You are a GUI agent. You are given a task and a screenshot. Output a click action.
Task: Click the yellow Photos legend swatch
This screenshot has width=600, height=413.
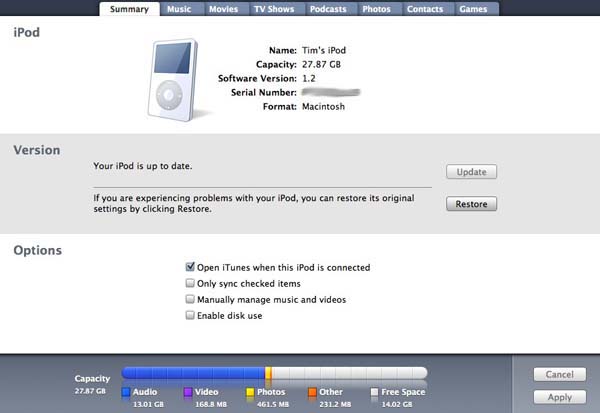pyautogui.click(x=250, y=392)
